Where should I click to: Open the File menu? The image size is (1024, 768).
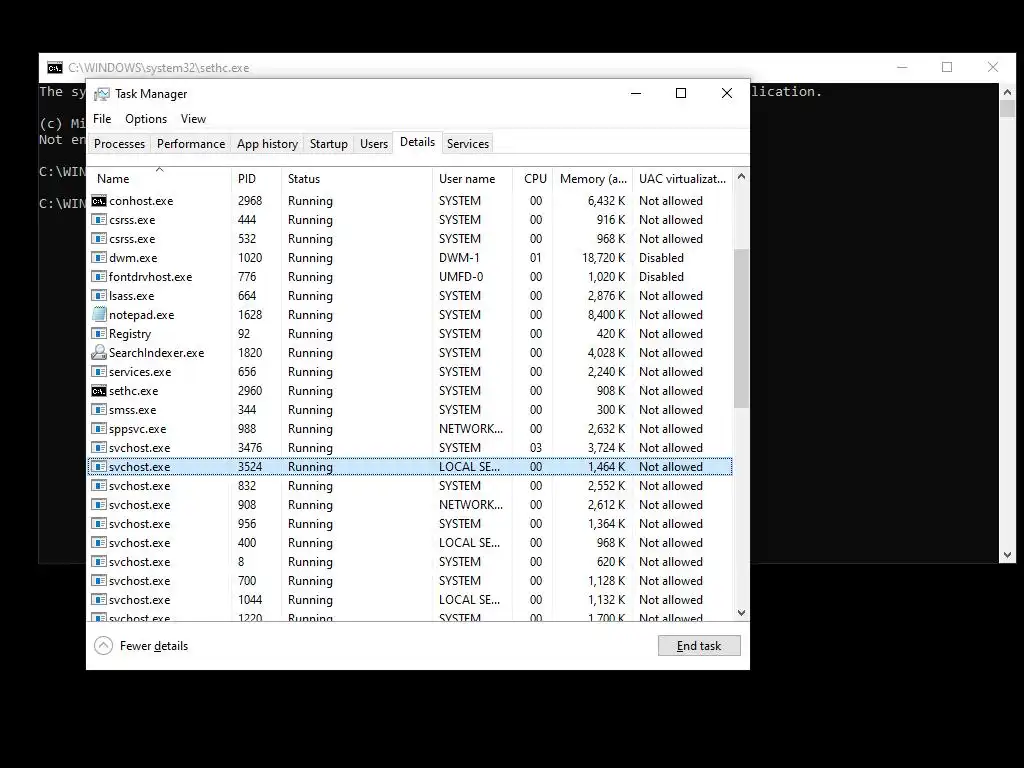(102, 119)
